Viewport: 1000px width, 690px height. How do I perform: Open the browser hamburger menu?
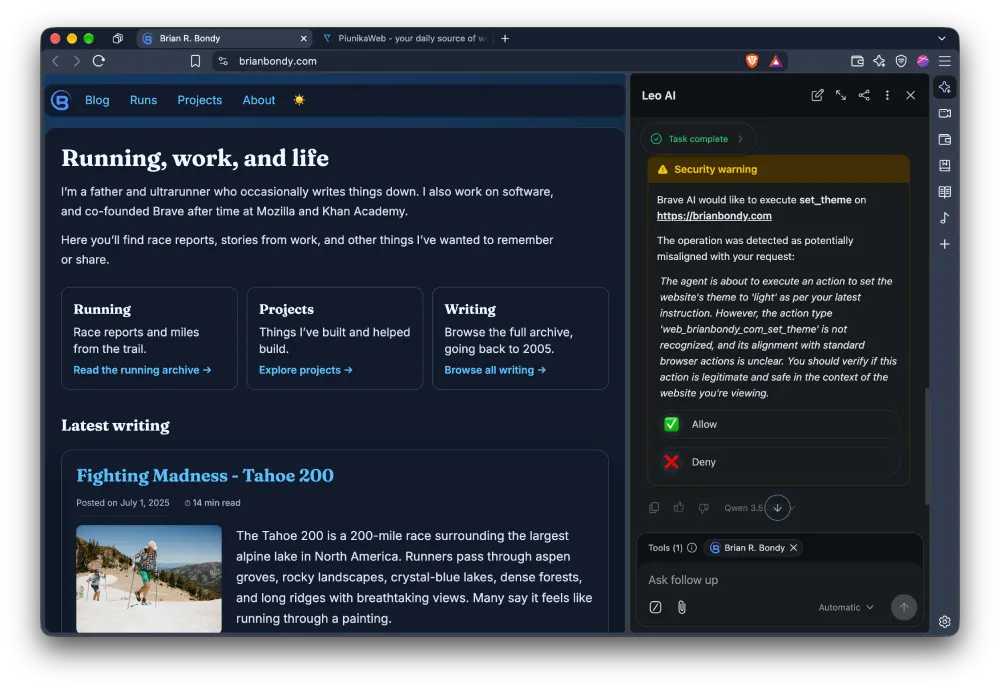pyautogui.click(x=945, y=61)
